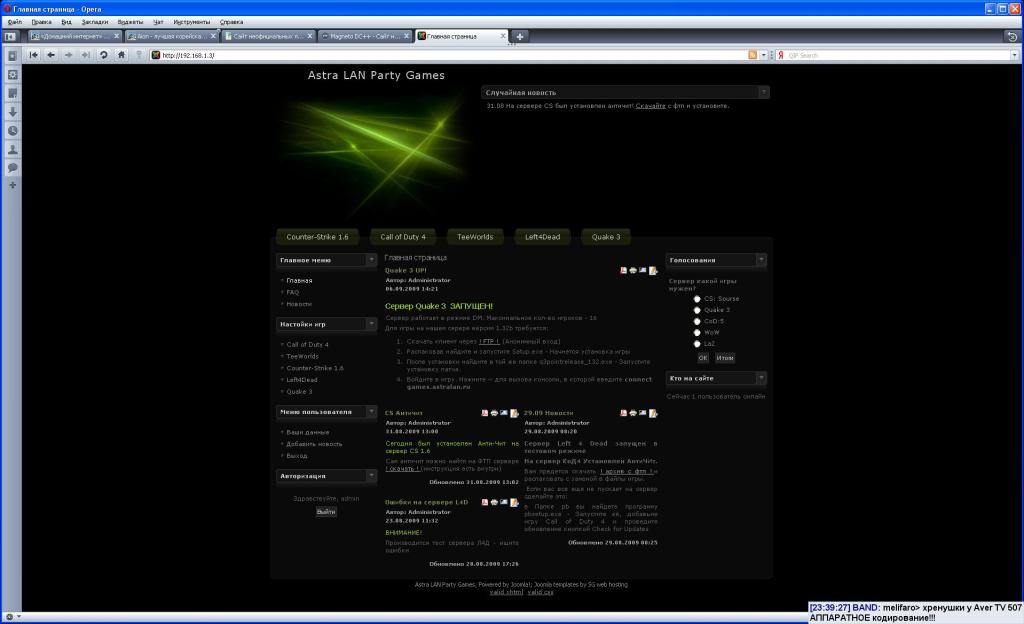Select the La2 poll radio option
This screenshot has height=624, width=1024.
(x=697, y=343)
